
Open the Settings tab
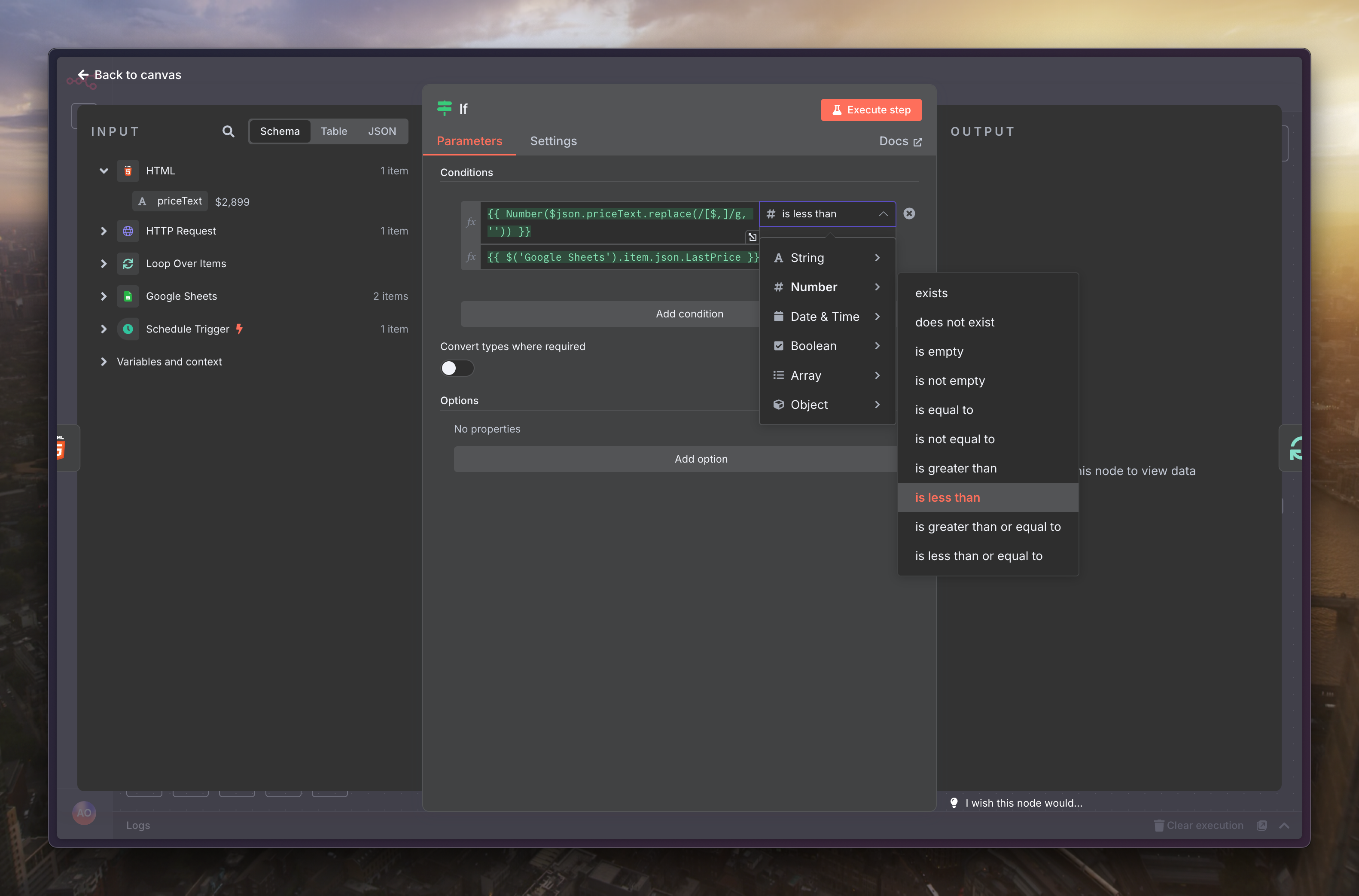[553, 141]
